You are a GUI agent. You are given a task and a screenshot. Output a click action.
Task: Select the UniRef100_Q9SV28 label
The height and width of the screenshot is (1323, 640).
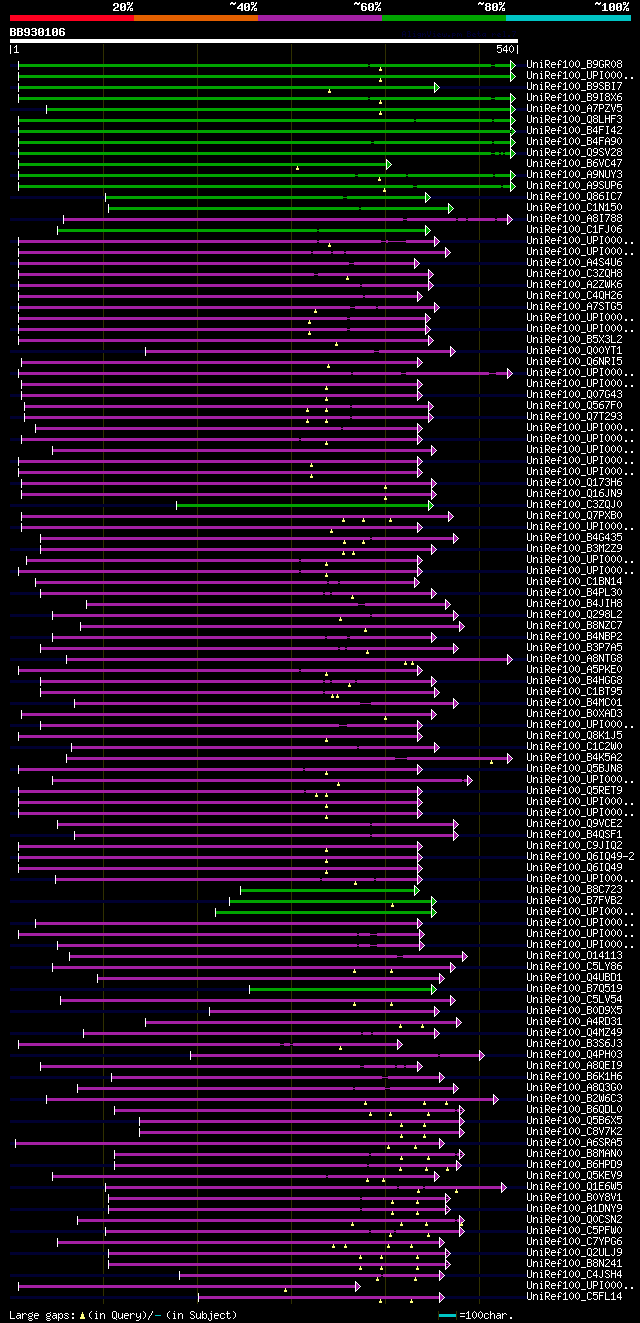click(574, 152)
